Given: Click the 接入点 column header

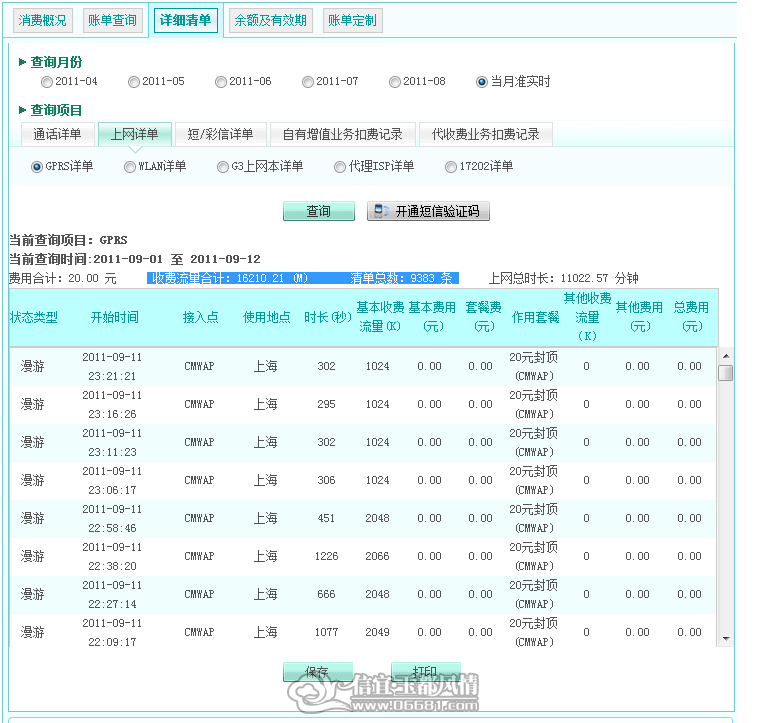Looking at the screenshot, I should tap(200, 317).
